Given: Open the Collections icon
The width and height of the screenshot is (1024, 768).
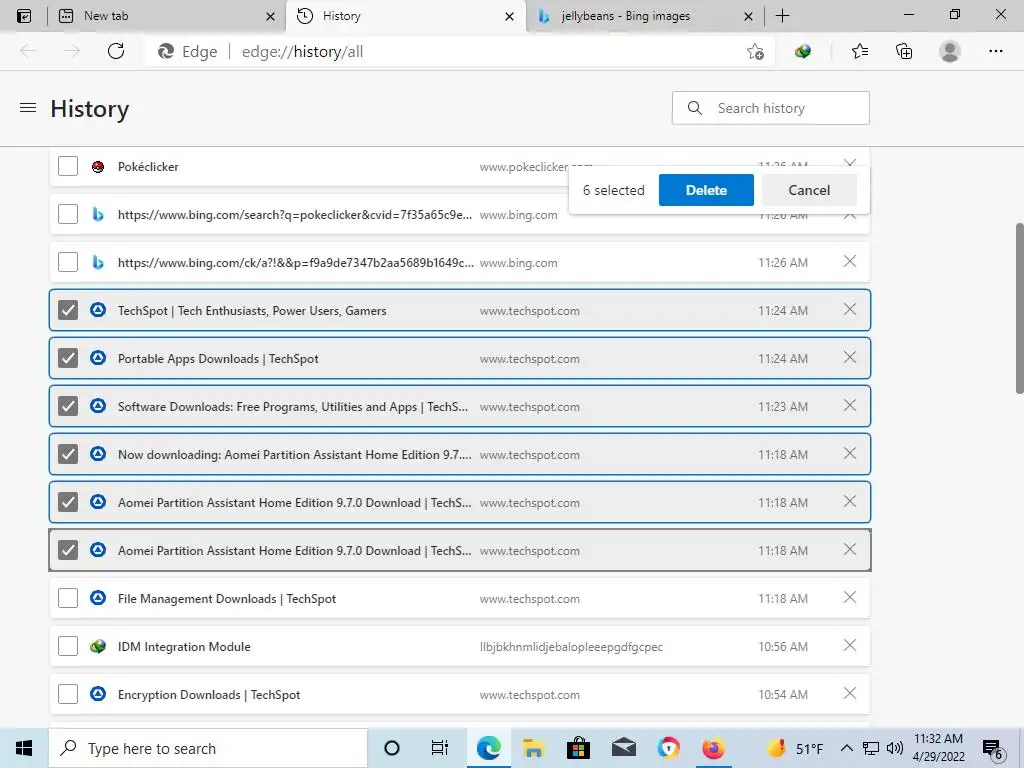Looking at the screenshot, I should 904,51.
